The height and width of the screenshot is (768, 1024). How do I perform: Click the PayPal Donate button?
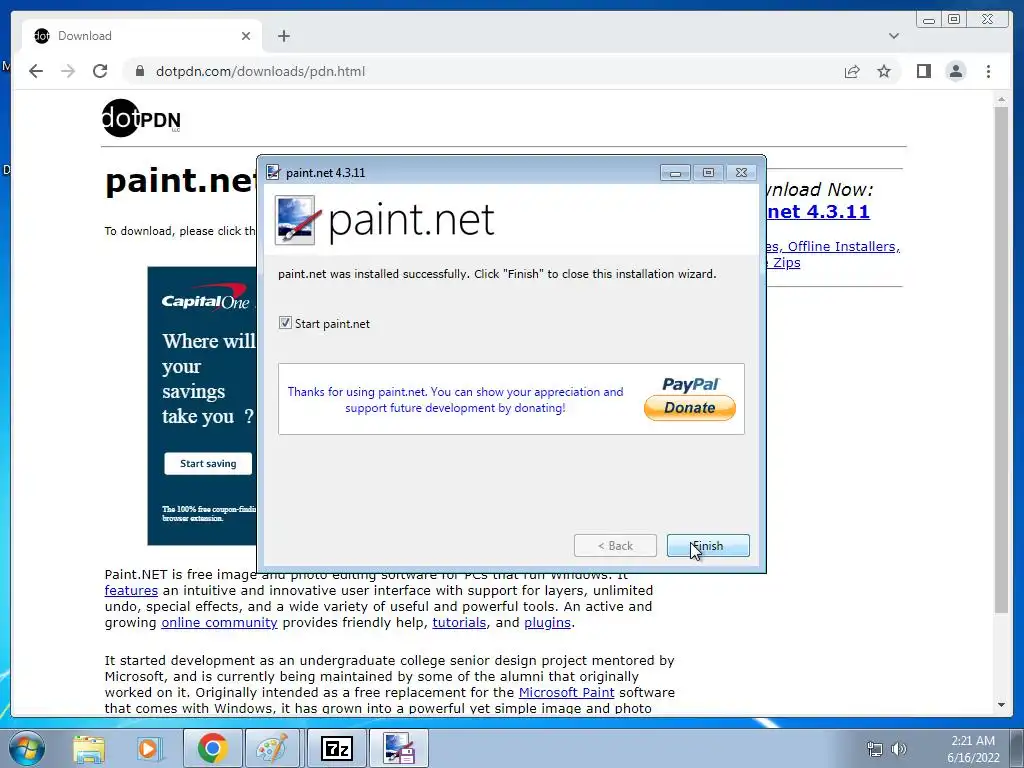click(x=690, y=408)
